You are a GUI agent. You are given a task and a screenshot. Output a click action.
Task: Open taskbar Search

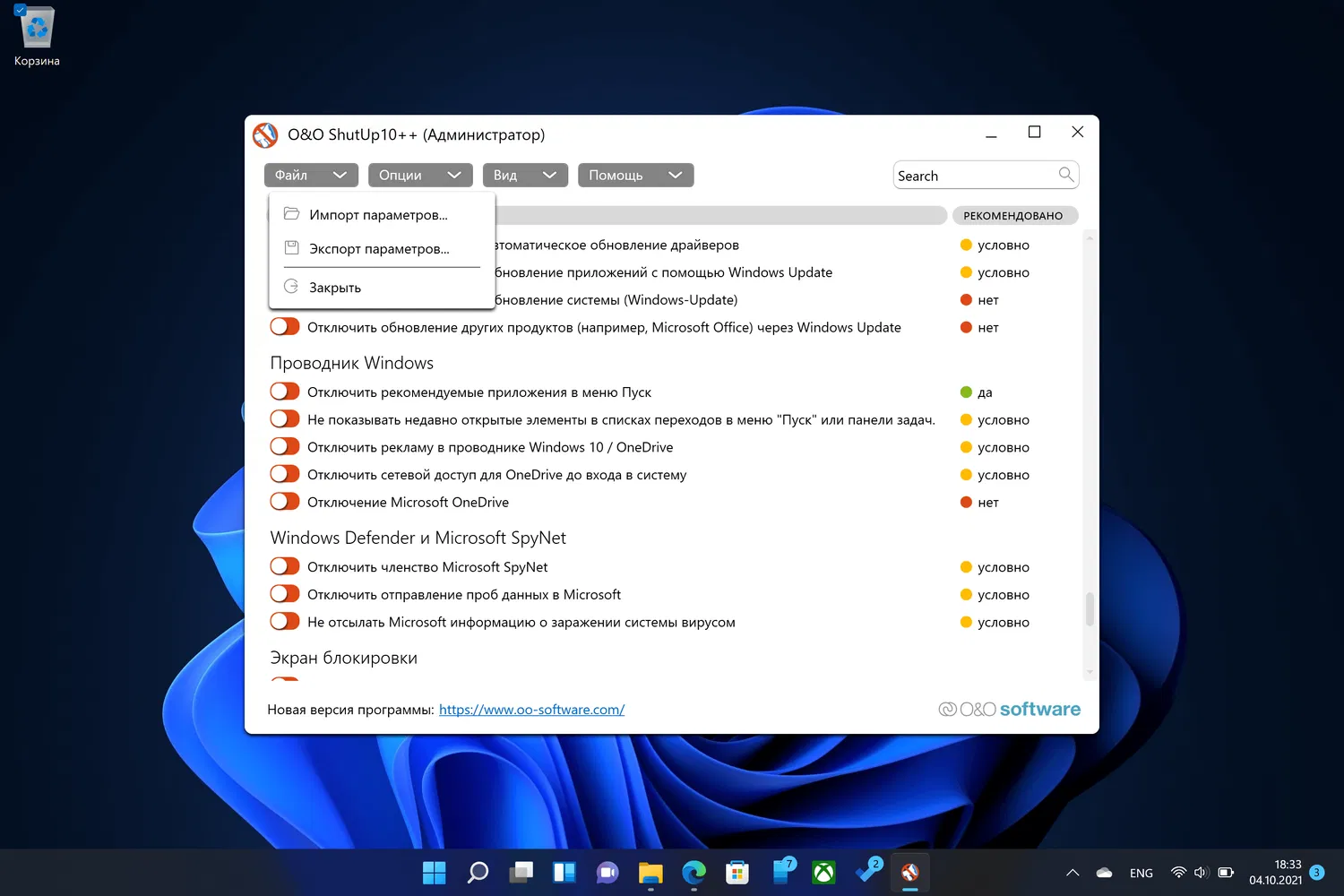pos(478,872)
